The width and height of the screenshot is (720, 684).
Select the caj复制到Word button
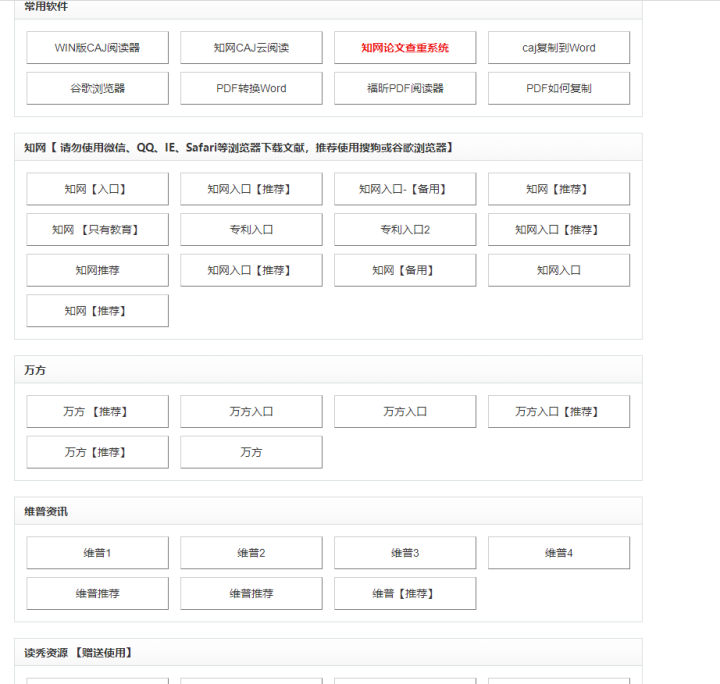559,48
